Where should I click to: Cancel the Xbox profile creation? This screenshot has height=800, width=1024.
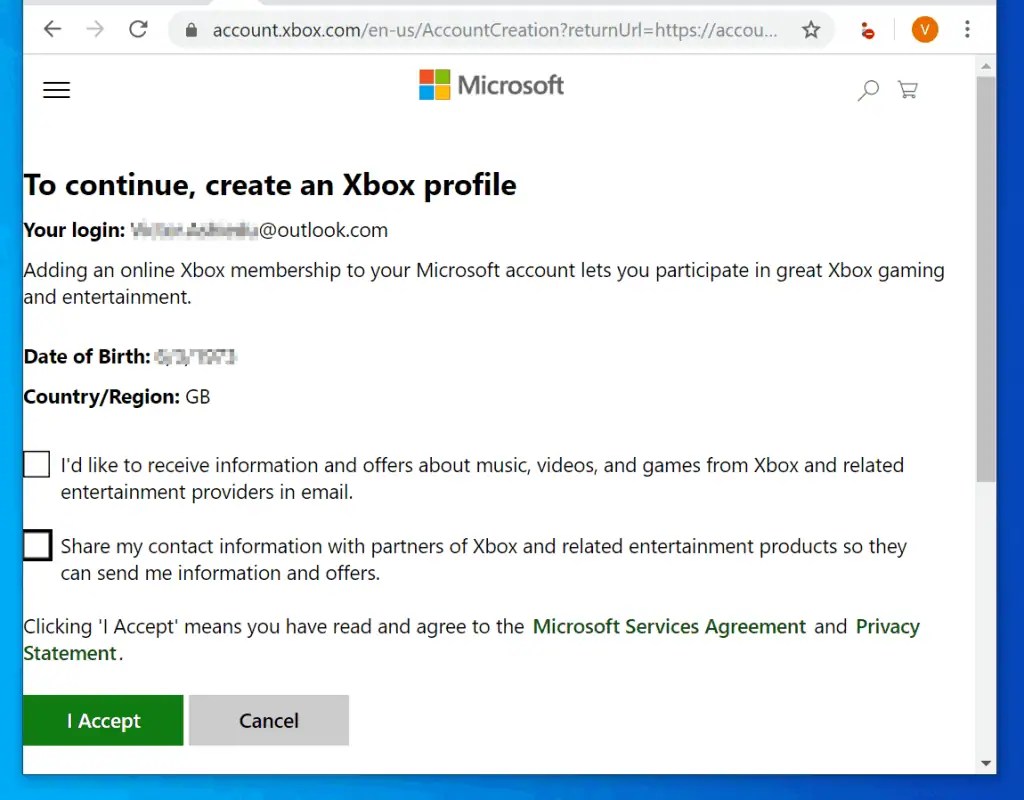(x=268, y=720)
